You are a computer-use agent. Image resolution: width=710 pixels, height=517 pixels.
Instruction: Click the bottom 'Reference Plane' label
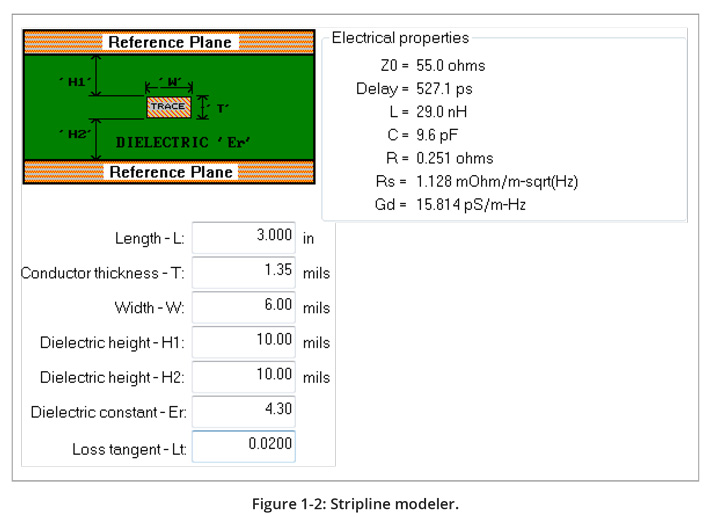tap(171, 172)
